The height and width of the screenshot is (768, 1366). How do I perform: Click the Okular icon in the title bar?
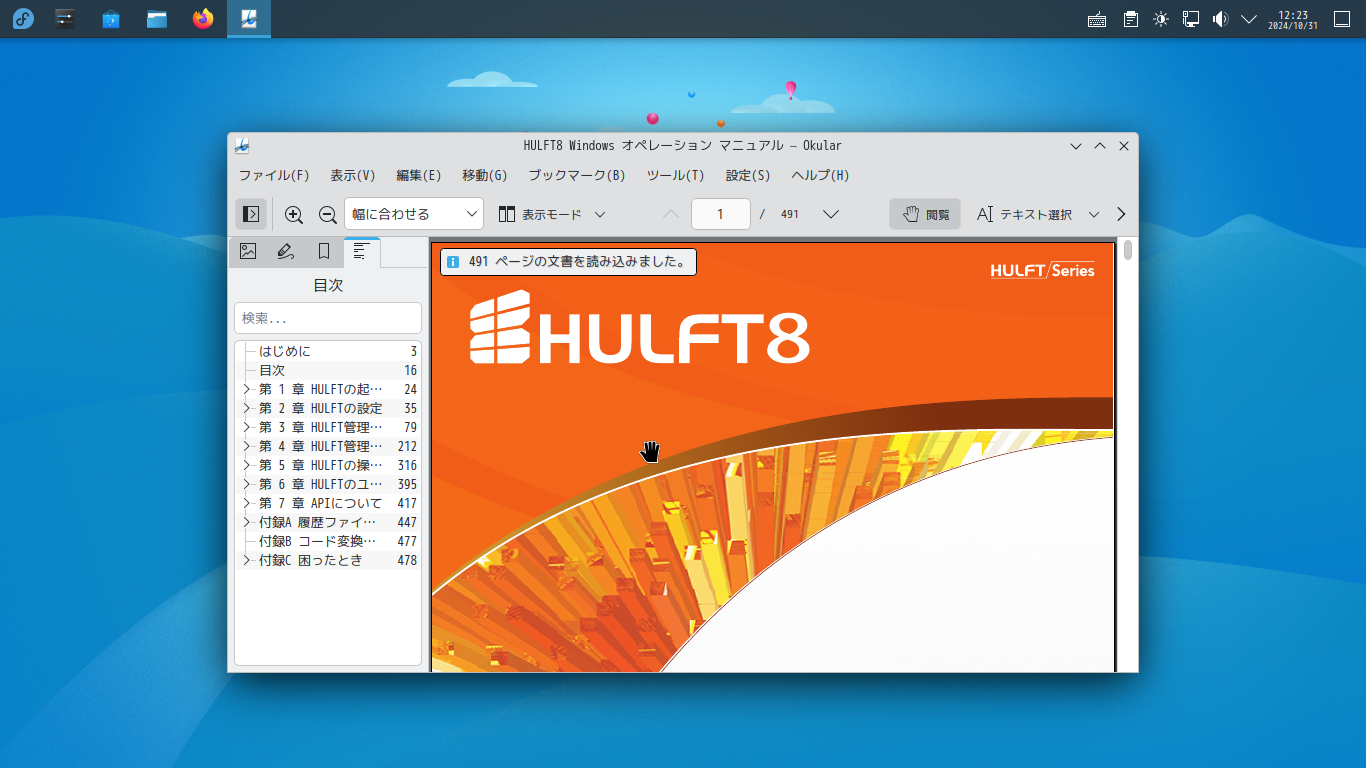(x=242, y=146)
